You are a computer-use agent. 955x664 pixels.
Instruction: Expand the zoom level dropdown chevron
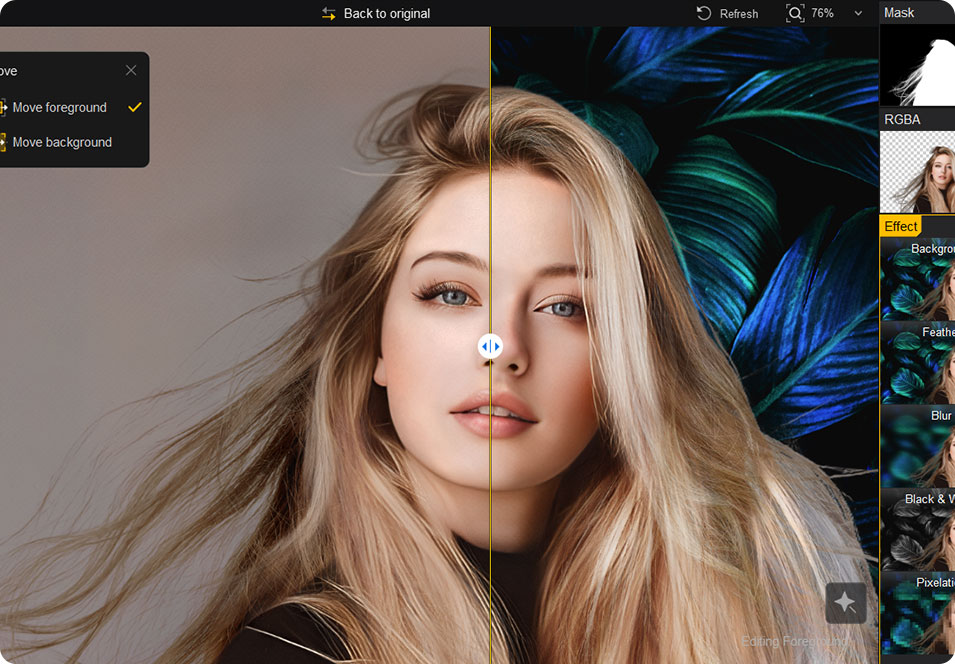[858, 14]
